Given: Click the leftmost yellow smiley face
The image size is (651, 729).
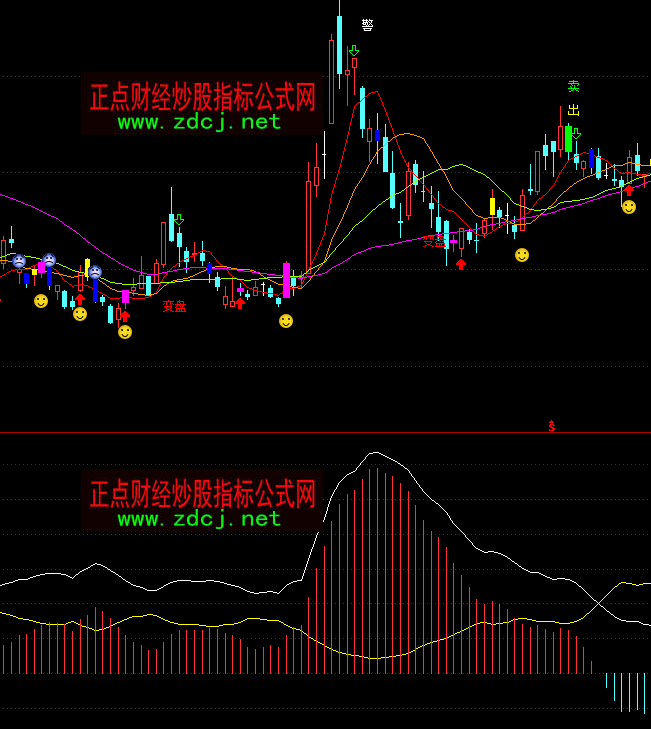Looking at the screenshot, I should coord(41,300).
